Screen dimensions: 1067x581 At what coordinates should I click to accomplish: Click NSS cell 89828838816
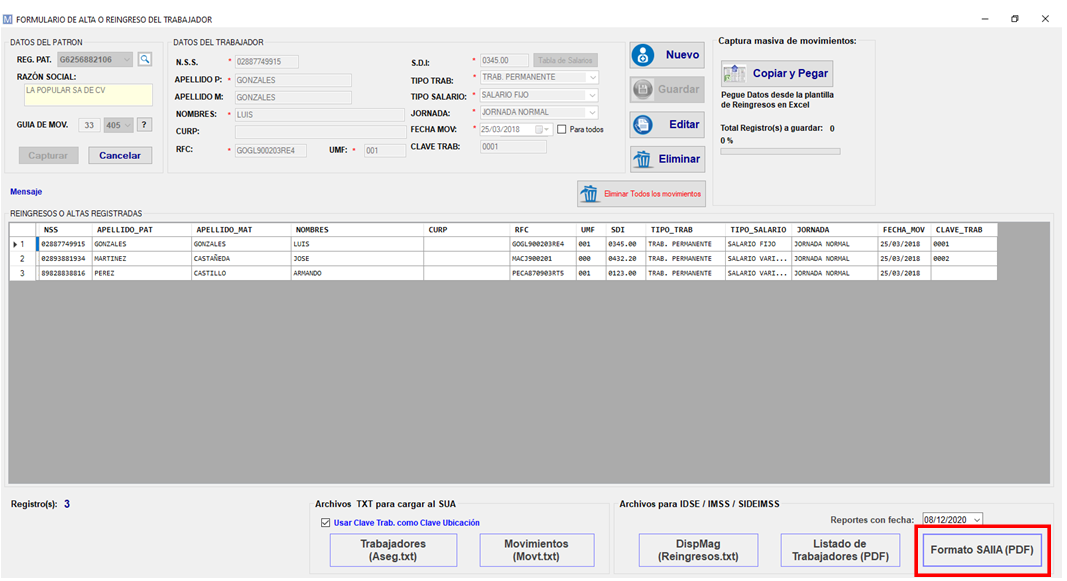tap(65, 273)
